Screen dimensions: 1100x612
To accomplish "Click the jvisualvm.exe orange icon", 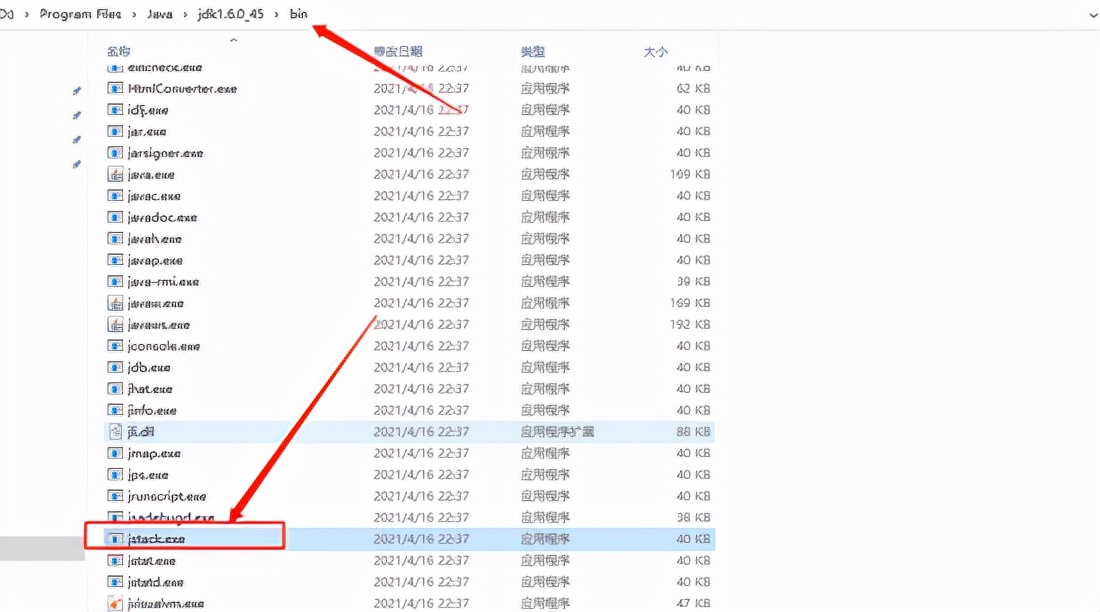I will click(115, 604).
